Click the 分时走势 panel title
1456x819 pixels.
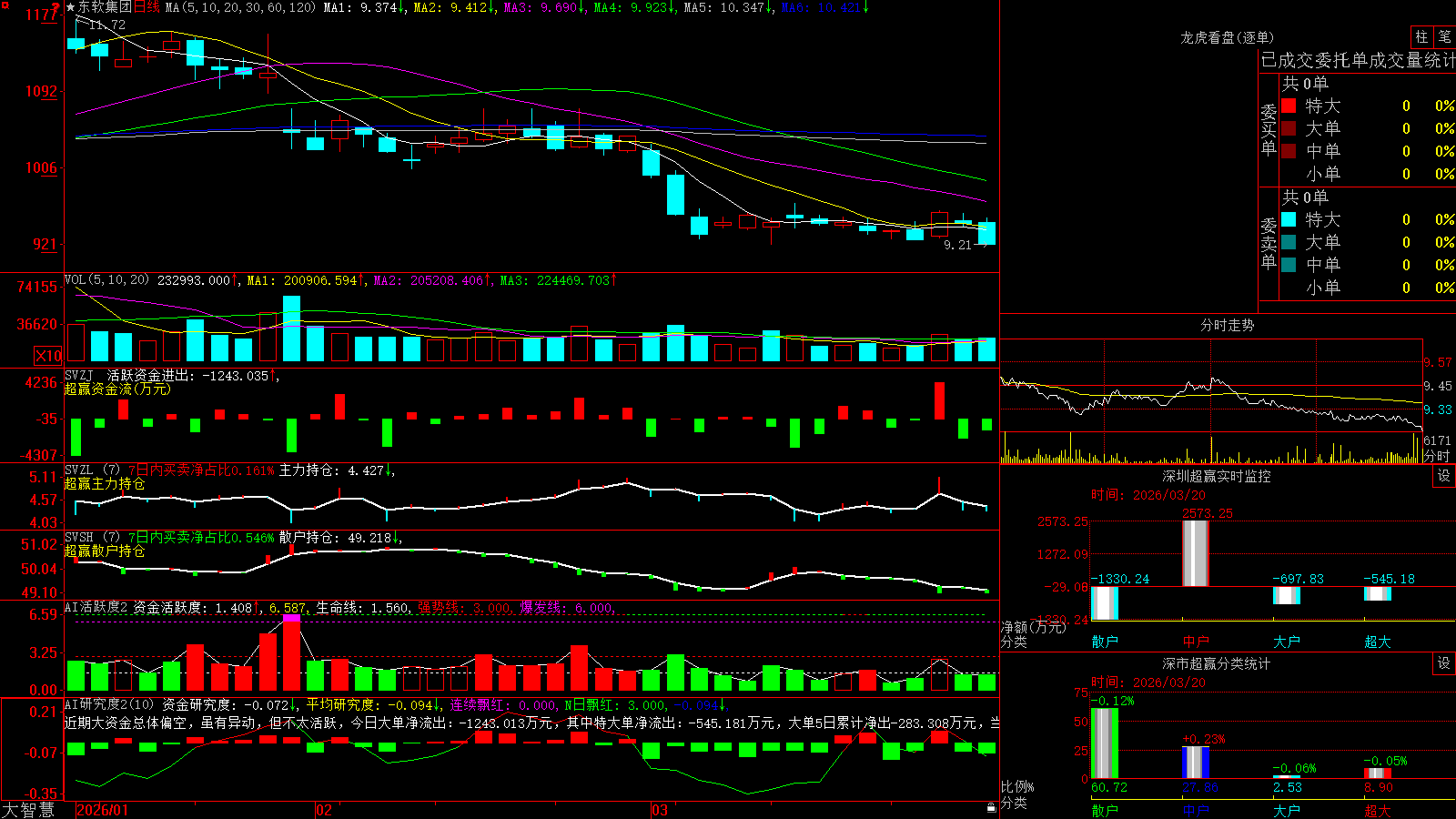pyautogui.click(x=1227, y=325)
